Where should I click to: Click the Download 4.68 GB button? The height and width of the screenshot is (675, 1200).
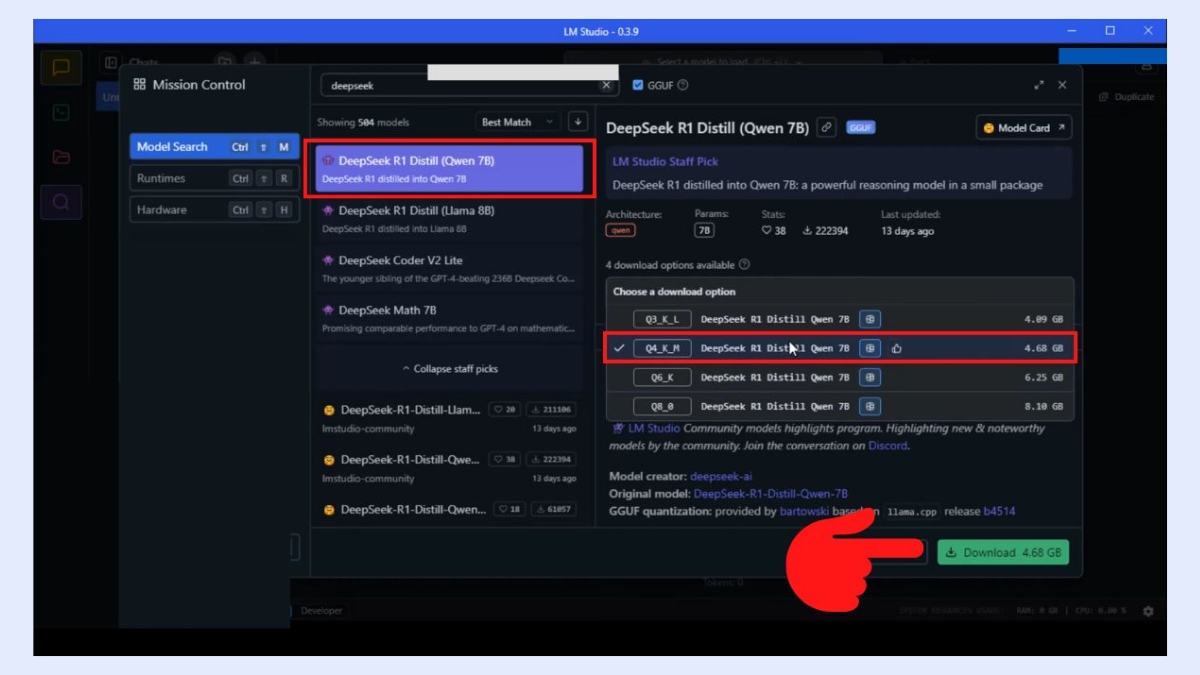[x=1002, y=552]
